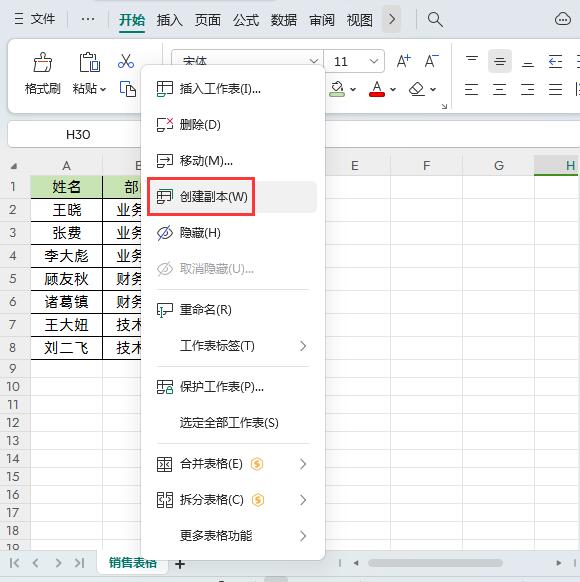This screenshot has width=580, height=582.
Task: Expand 拆分表格(C) submenu
Action: (x=232, y=500)
